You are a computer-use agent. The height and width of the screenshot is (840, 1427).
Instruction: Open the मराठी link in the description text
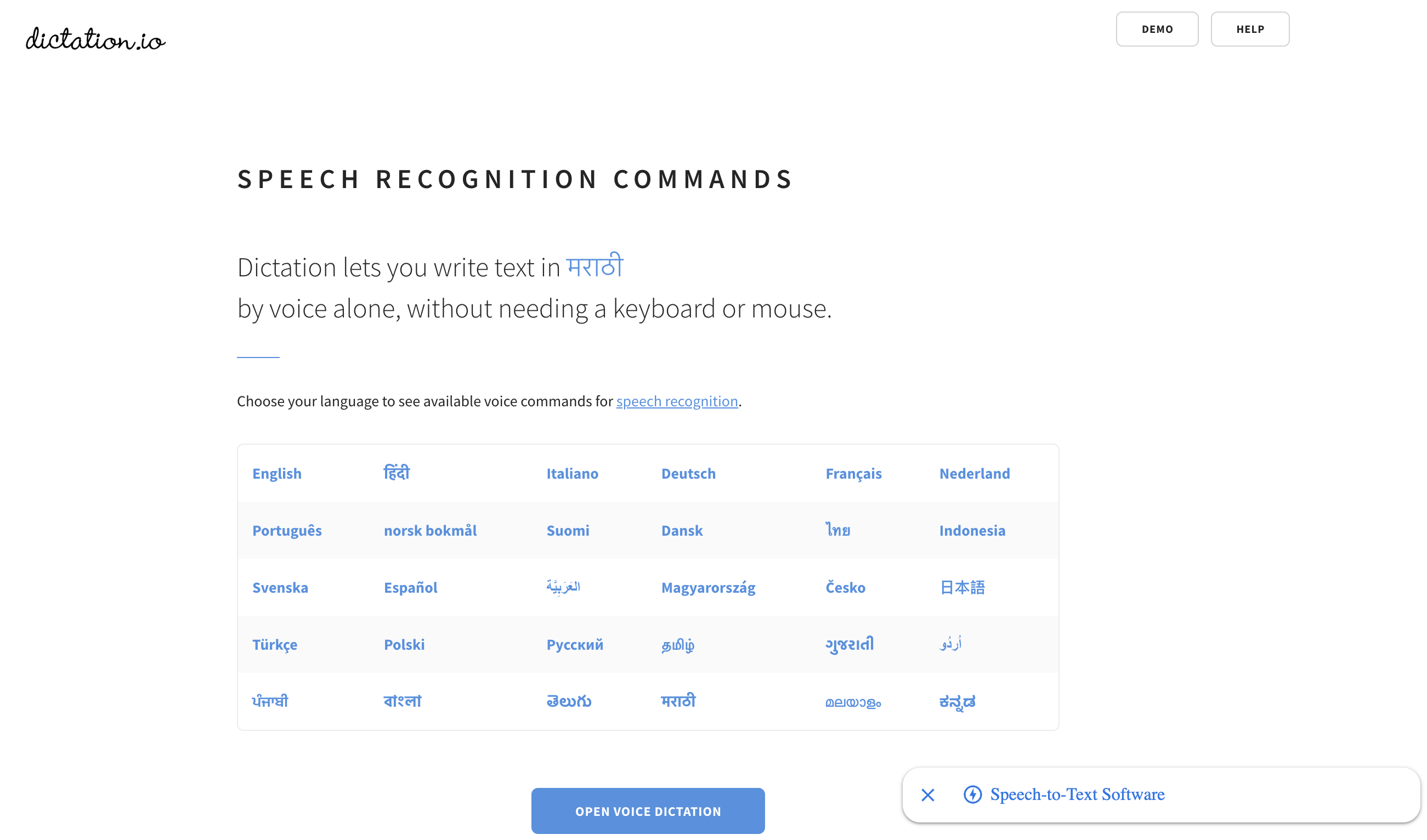(x=594, y=266)
